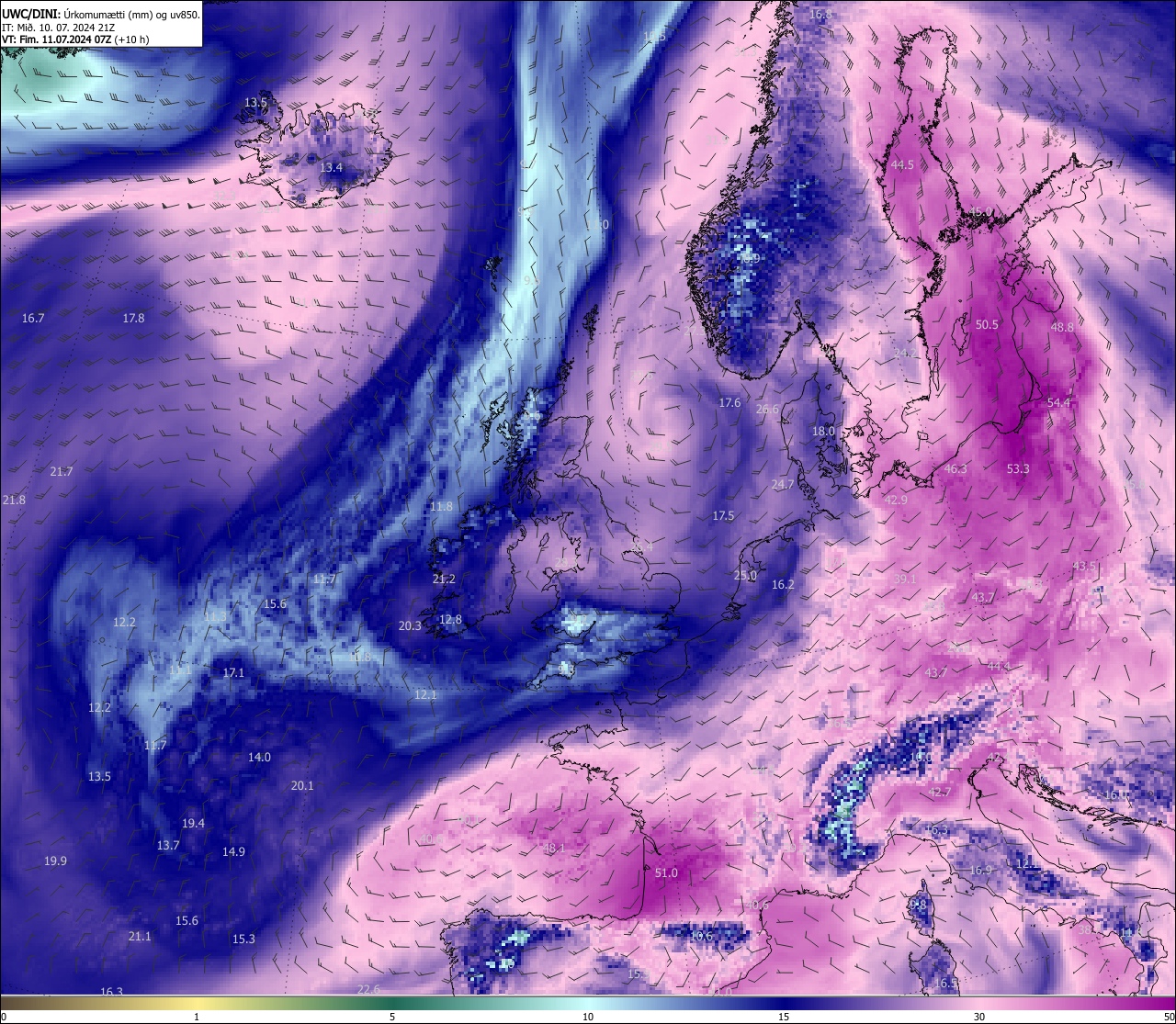Click the 'VT: Fim. 11.07.2024 07Z (+10 h)' line
1176x1024 pixels.
point(75,39)
